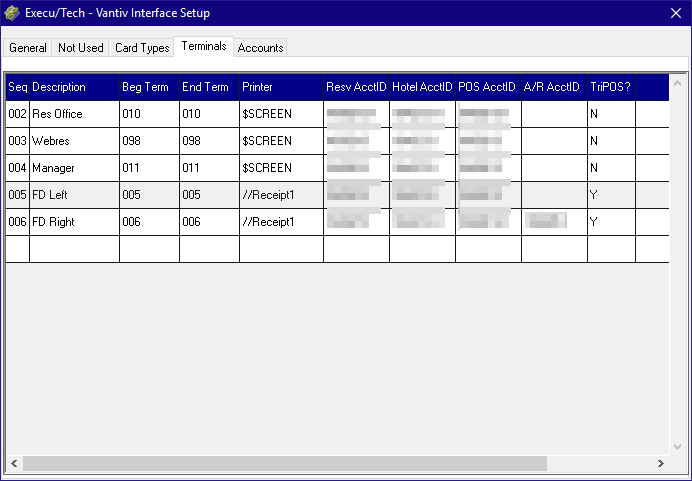The image size is (692, 481).
Task: Click the End Term column header
Action: tap(209, 87)
